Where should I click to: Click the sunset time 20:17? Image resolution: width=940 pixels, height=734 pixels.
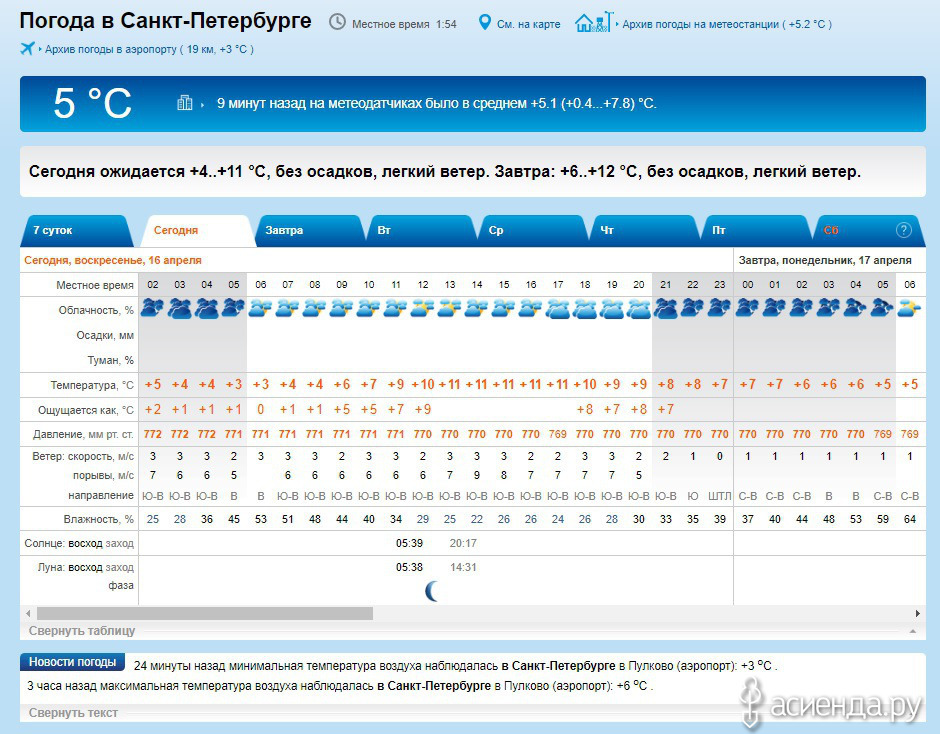pyautogui.click(x=463, y=543)
